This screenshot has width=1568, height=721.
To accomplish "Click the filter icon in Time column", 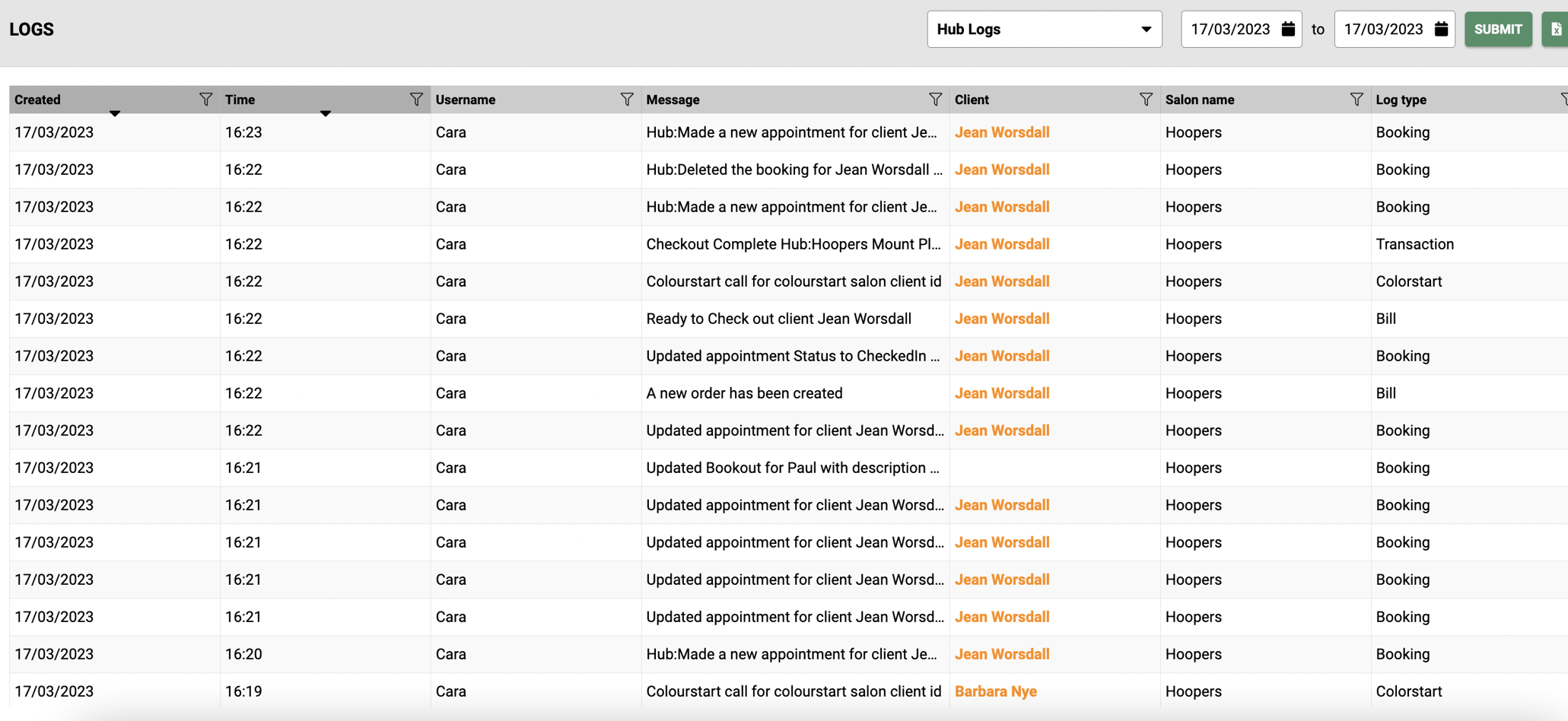I will (416, 100).
